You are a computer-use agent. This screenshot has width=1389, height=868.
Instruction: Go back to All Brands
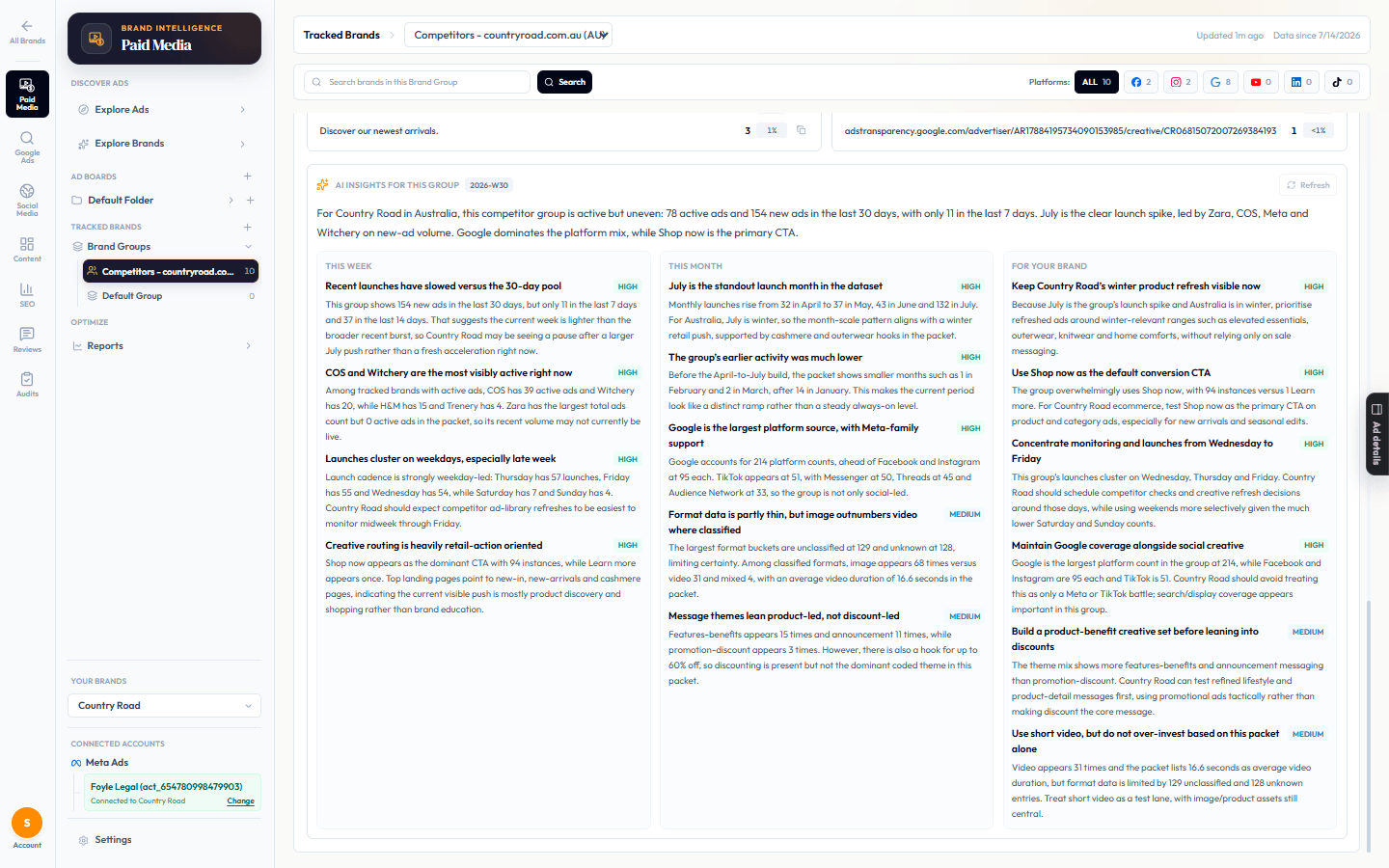click(27, 32)
